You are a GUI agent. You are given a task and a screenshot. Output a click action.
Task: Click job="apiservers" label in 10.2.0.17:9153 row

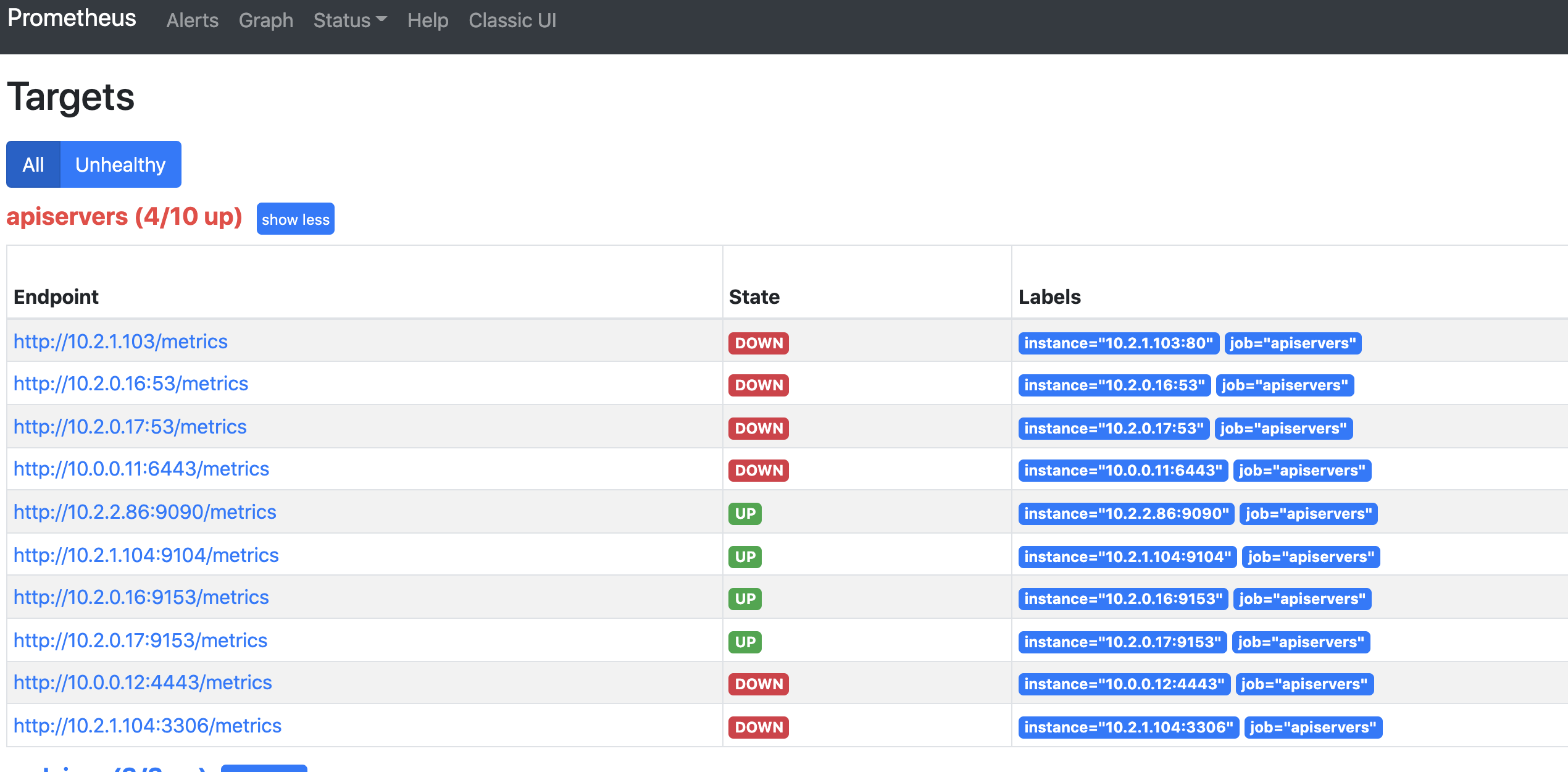pyautogui.click(x=1301, y=642)
